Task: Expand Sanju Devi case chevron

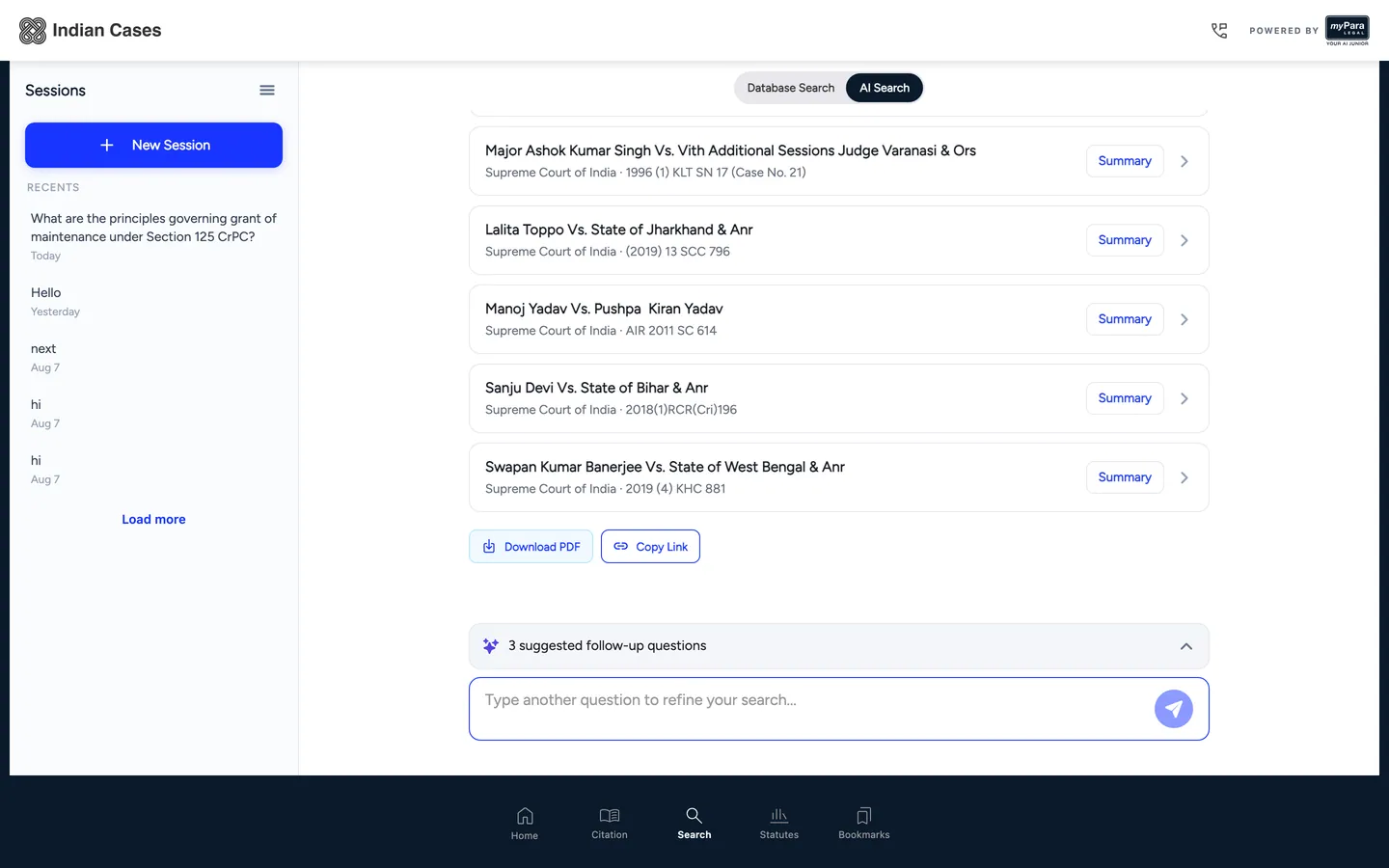Action: [x=1185, y=398]
